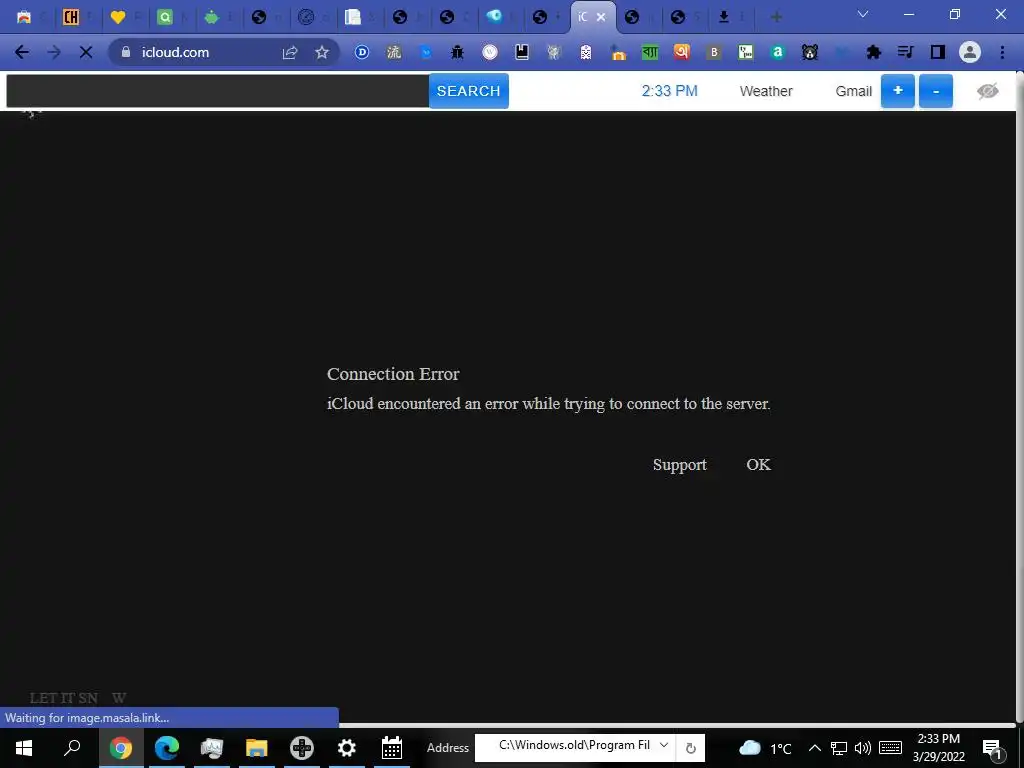1024x768 pixels.
Task: Click the blue SEARCH button
Action: coord(468,91)
